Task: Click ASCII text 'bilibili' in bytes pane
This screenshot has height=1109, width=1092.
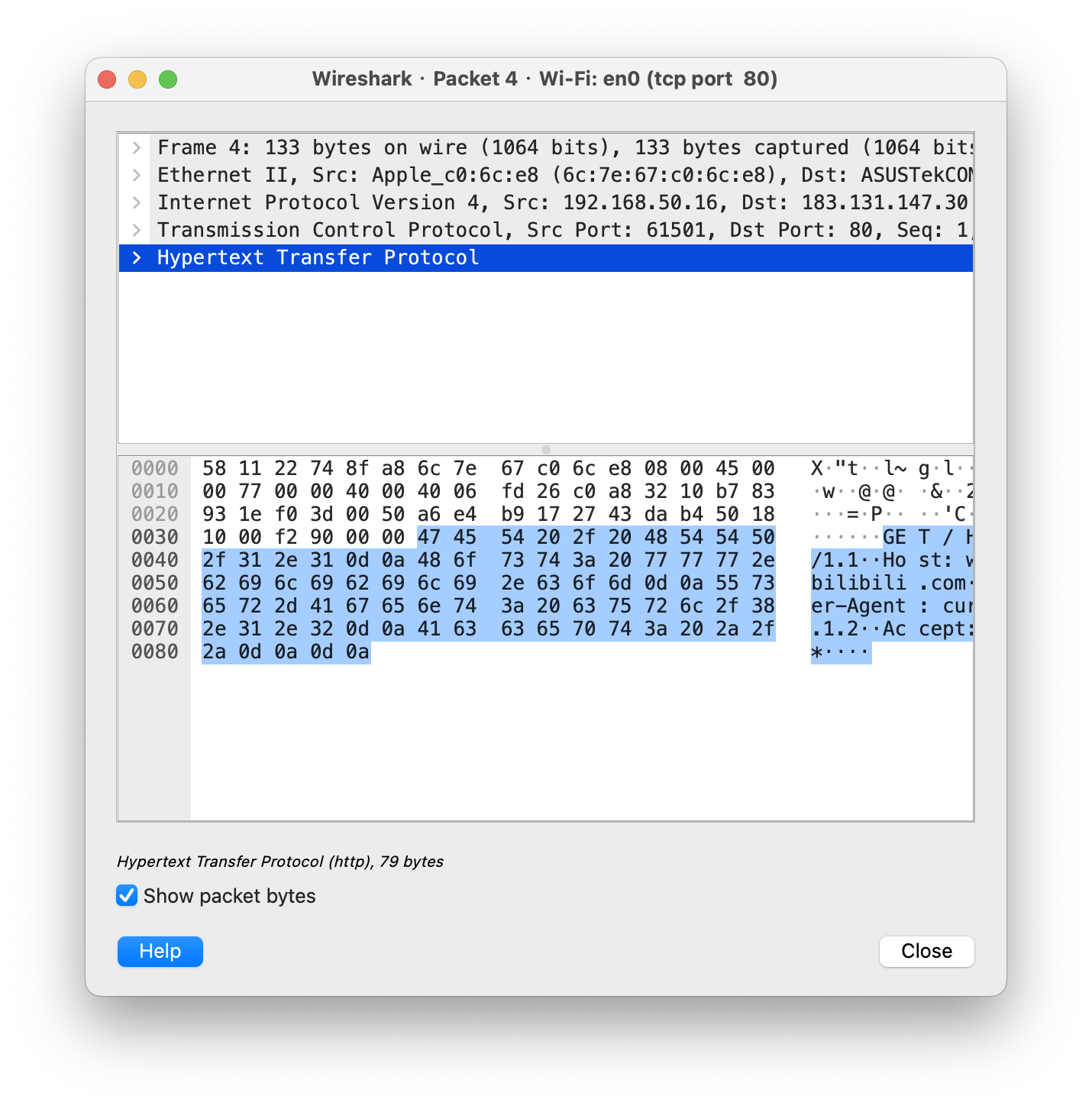Action: coord(858,583)
